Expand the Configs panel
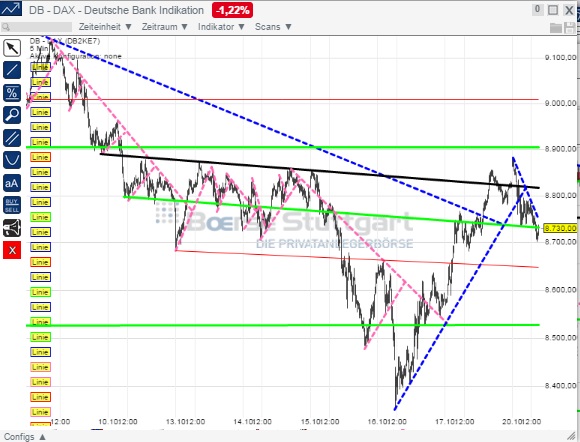This screenshot has width=580, height=442. (x=25, y=437)
